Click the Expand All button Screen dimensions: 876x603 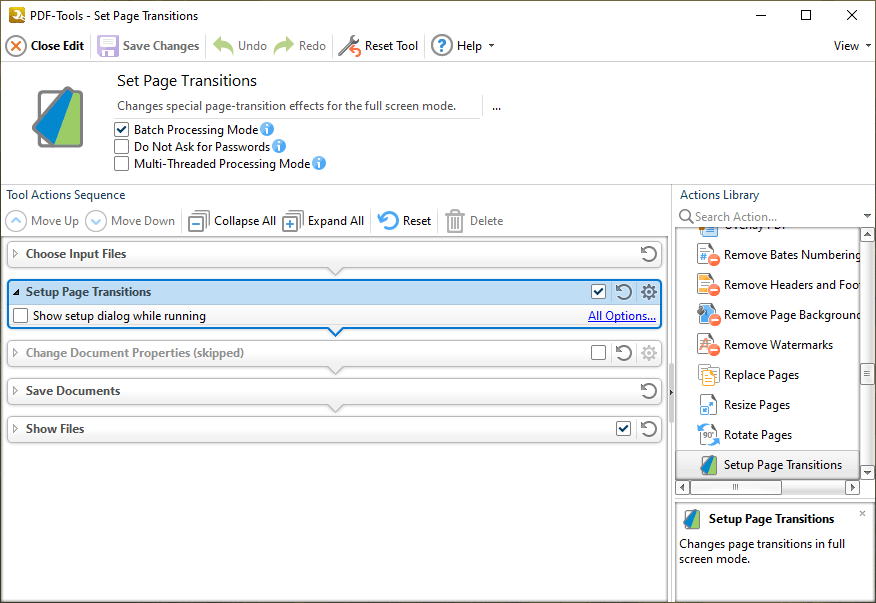pos(324,221)
